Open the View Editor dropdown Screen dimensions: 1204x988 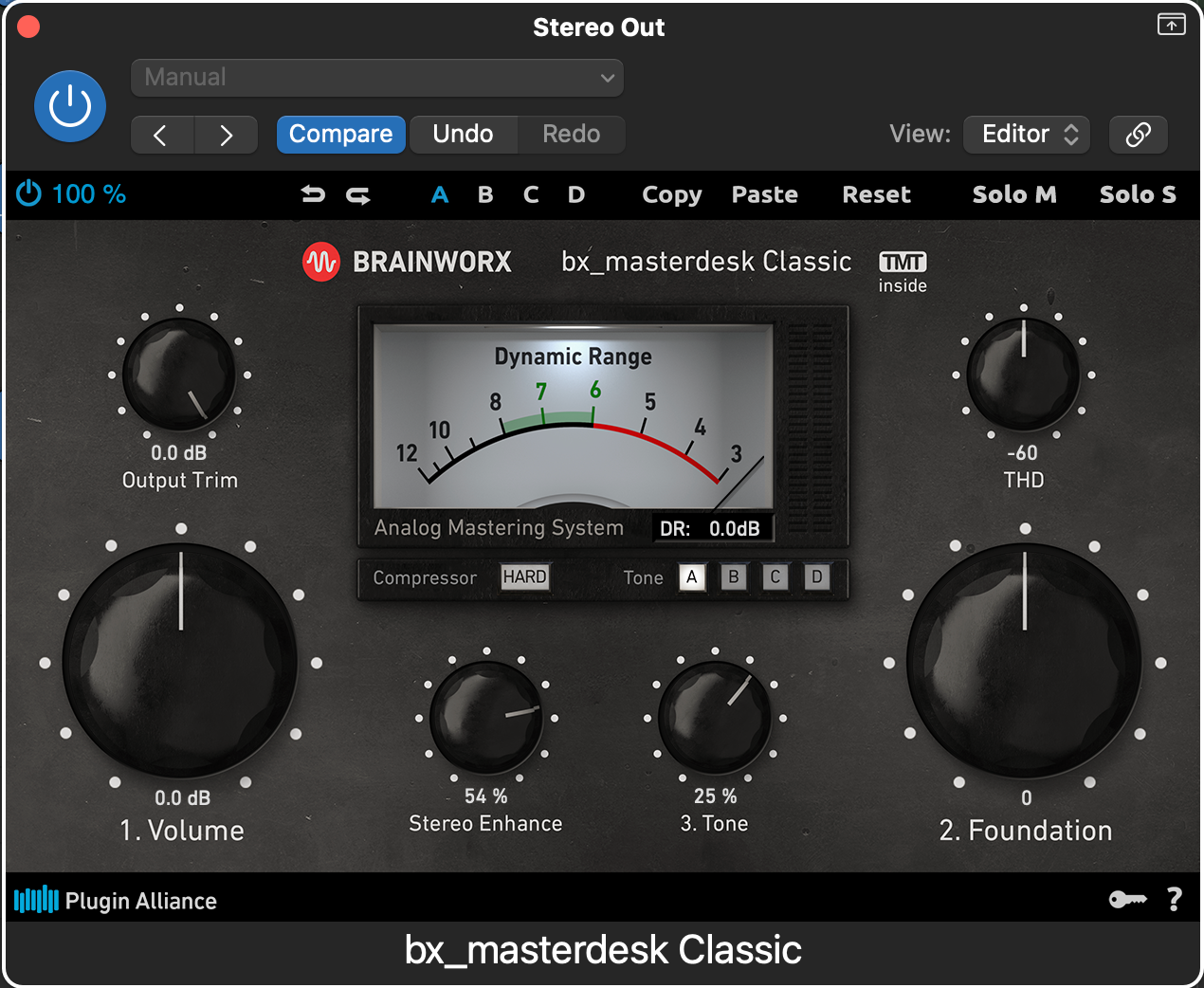point(1027,135)
